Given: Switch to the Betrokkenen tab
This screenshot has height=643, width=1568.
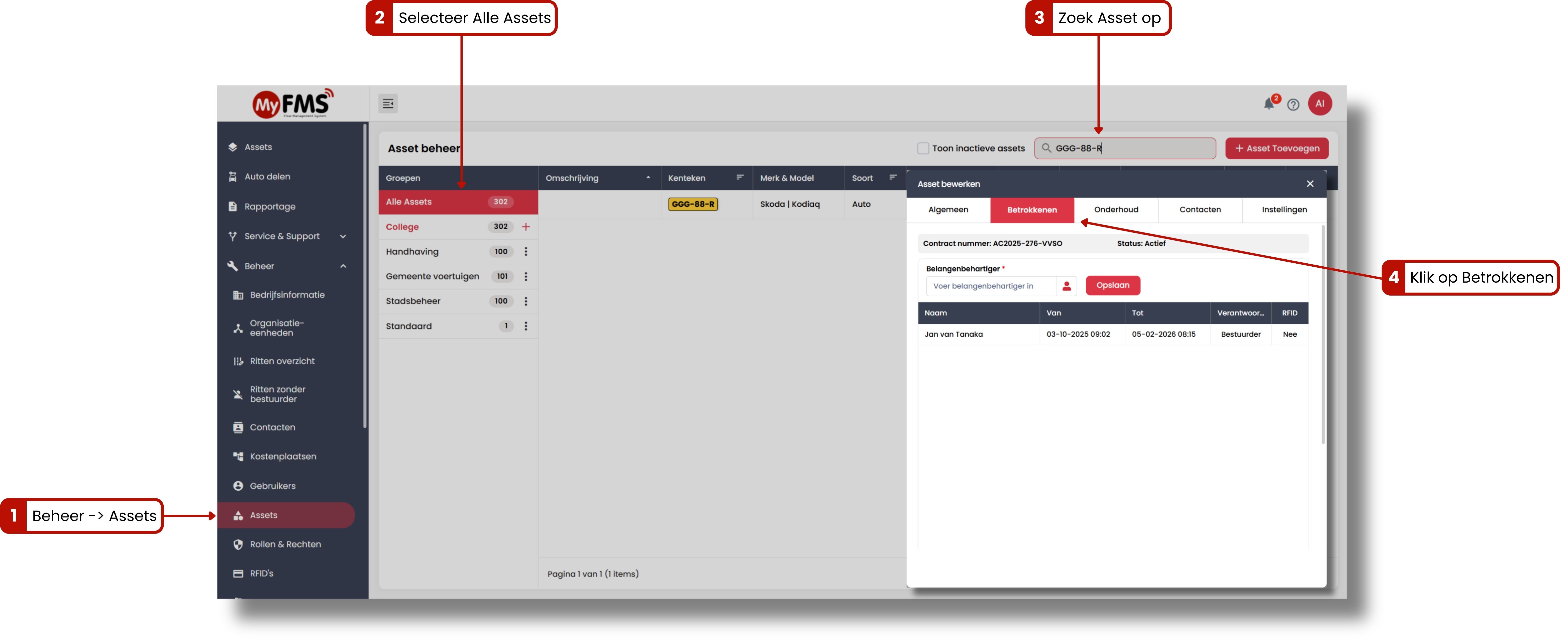Looking at the screenshot, I should [1032, 210].
